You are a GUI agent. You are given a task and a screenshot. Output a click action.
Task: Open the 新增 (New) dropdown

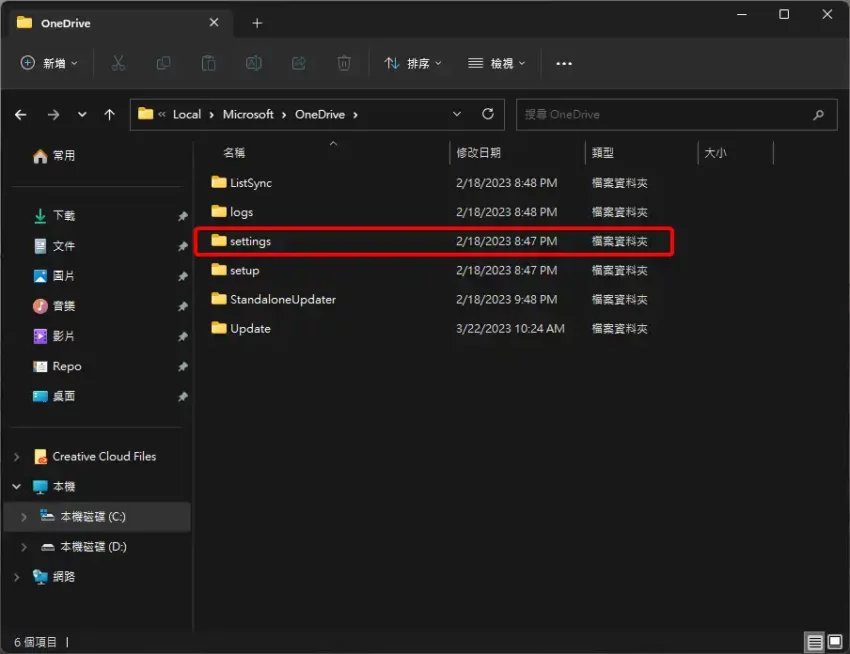[x=50, y=63]
